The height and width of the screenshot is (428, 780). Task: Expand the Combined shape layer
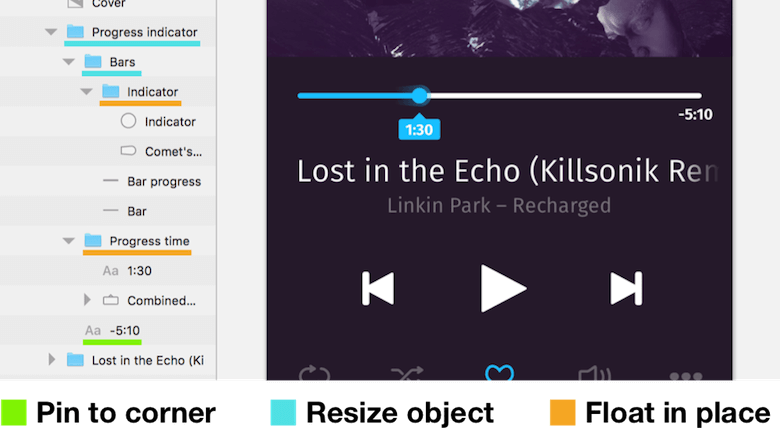click(87, 300)
